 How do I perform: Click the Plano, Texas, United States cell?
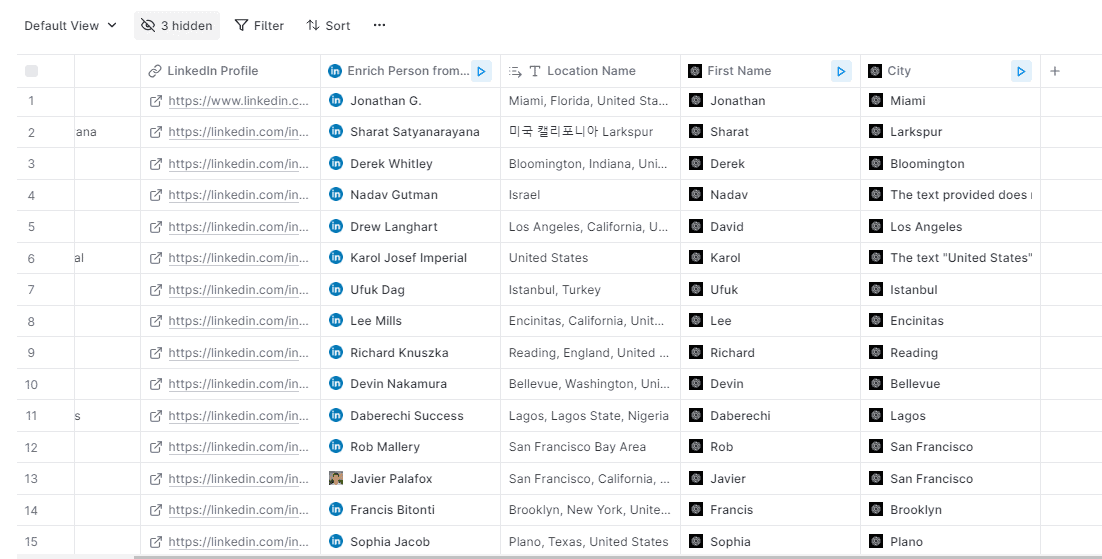590,541
